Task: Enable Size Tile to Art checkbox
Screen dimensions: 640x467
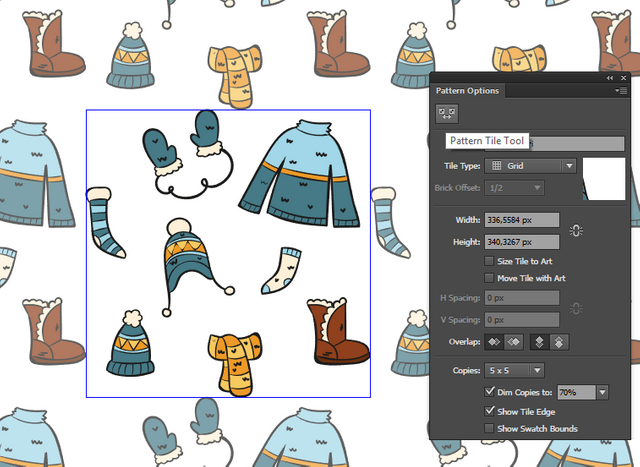Action: 489,261
